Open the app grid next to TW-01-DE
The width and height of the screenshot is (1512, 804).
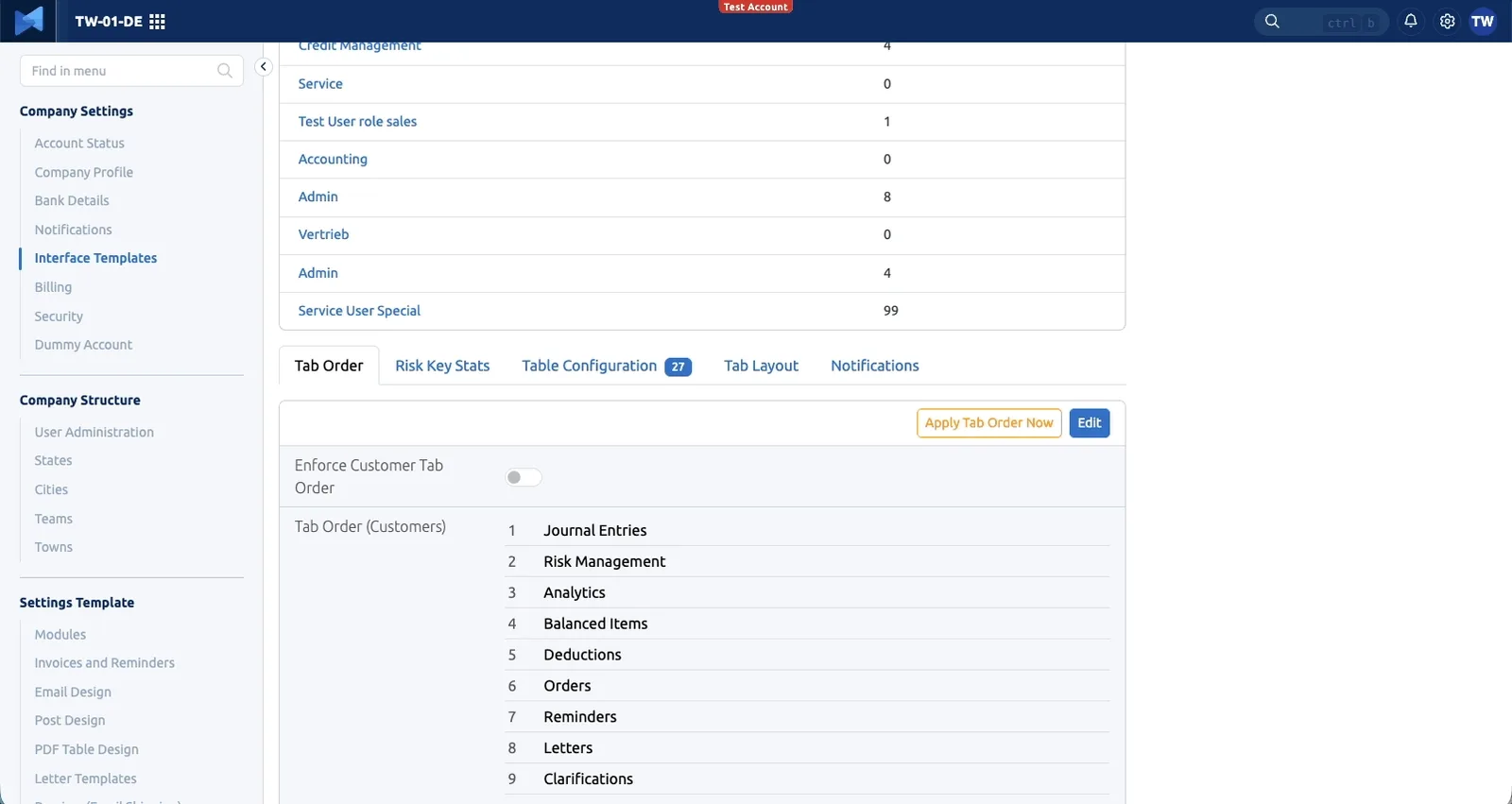click(x=158, y=22)
